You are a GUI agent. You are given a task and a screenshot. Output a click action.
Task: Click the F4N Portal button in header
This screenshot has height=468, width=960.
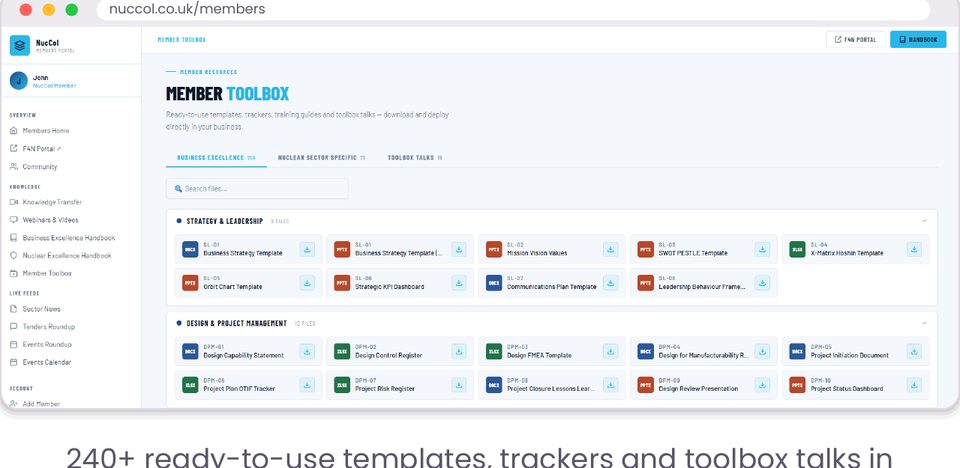click(x=855, y=39)
